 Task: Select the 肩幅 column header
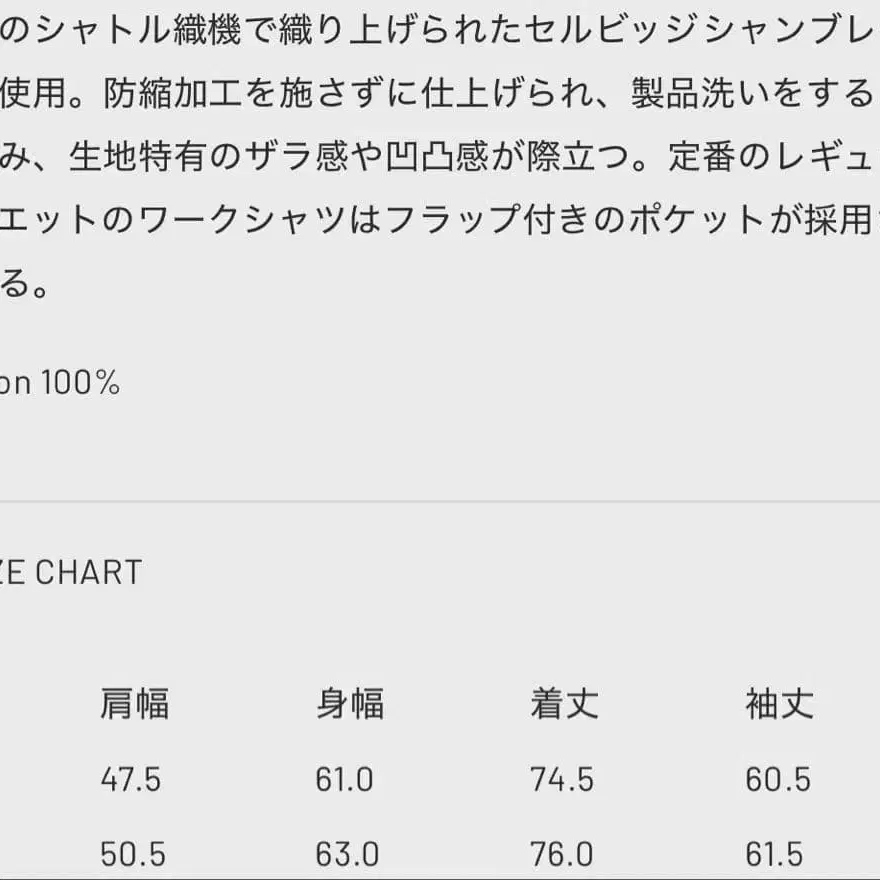click(134, 705)
